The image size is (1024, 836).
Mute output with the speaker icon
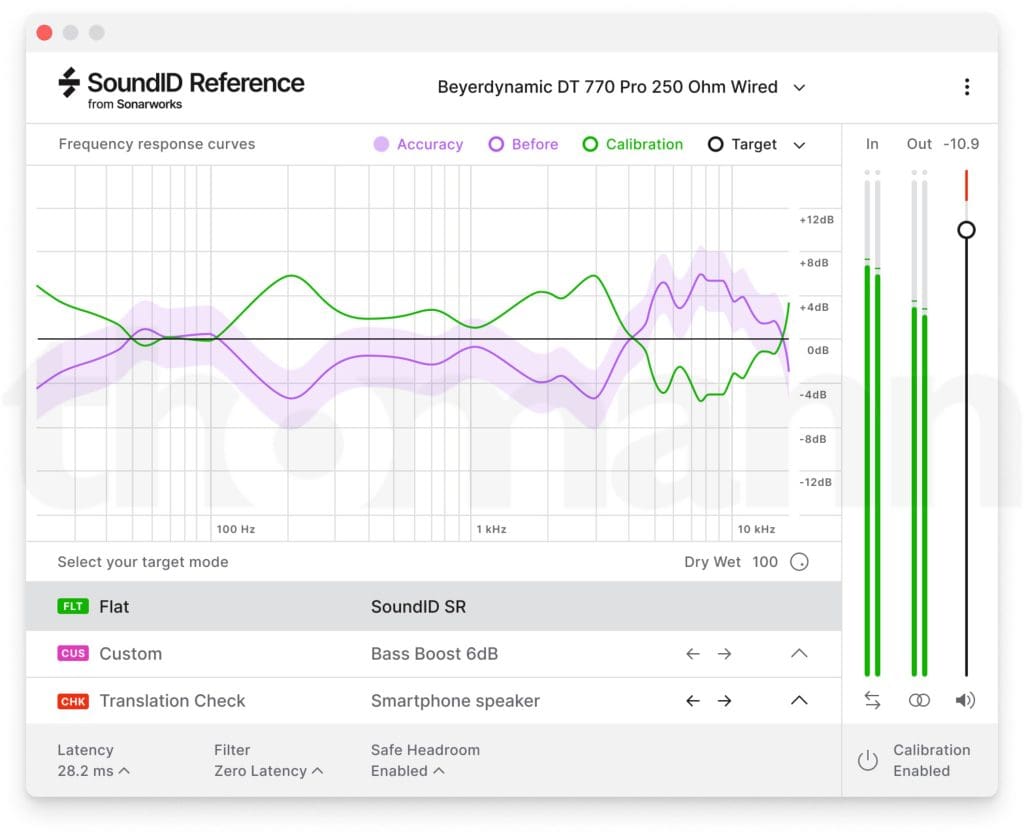pos(965,701)
